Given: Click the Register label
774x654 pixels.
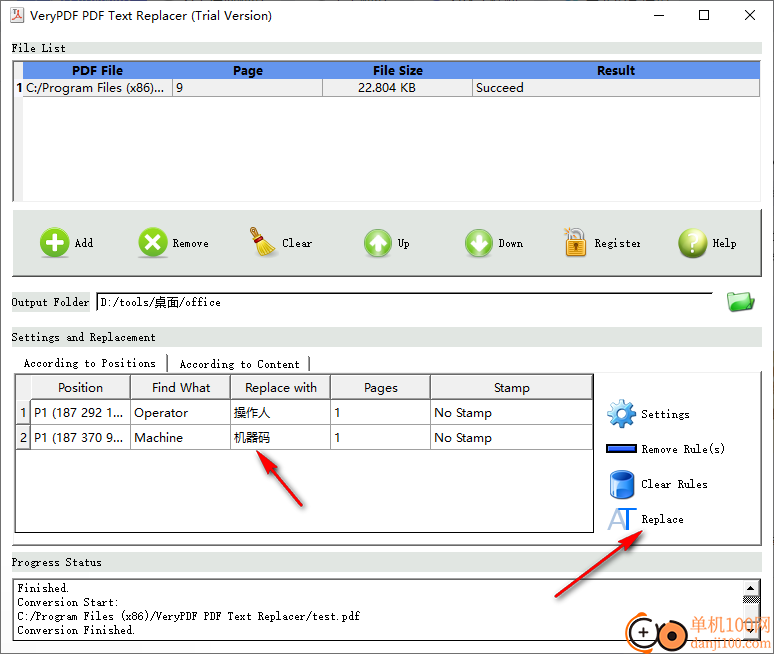Looking at the screenshot, I should coord(618,243).
